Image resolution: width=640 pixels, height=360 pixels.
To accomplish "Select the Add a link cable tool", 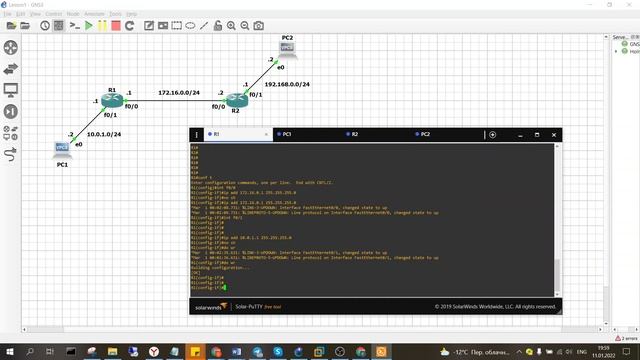I will pyautogui.click(x=11, y=154).
